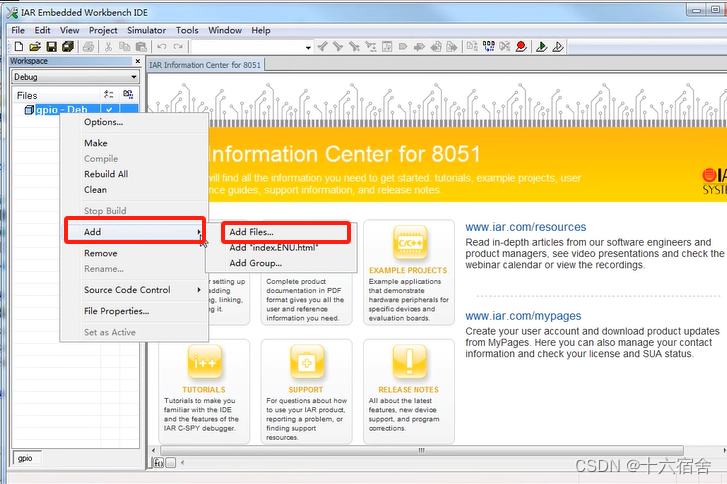This screenshot has height=484, width=727.
Task: Switch to IAR Information Center for 8051 tab
Action: point(205,65)
